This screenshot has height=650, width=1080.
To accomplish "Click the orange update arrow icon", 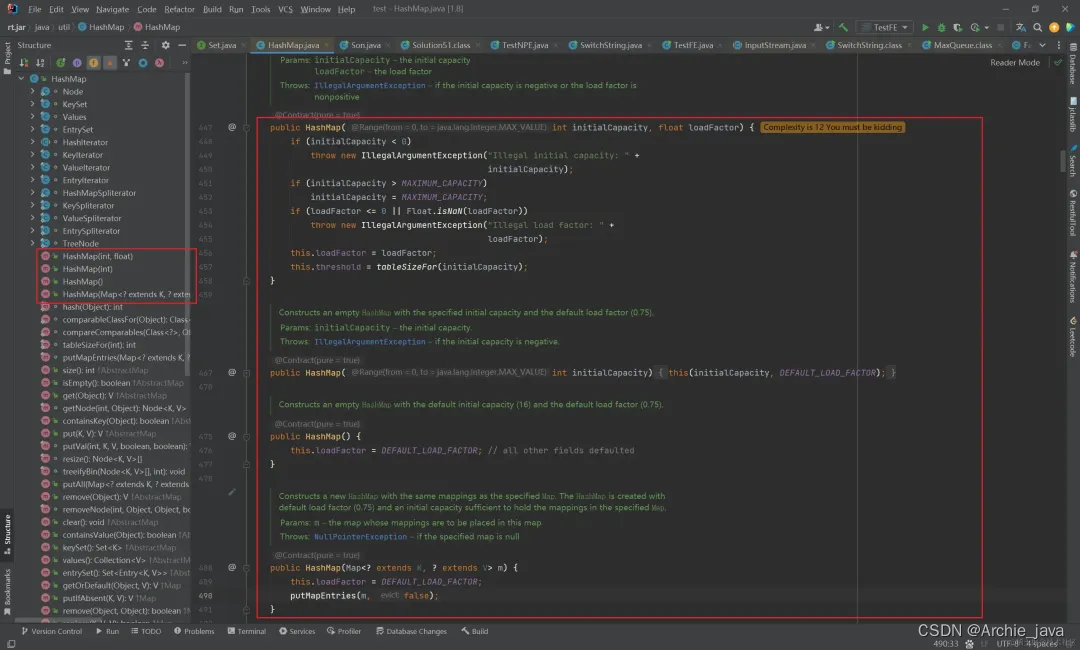I will pyautogui.click(x=1054, y=28).
